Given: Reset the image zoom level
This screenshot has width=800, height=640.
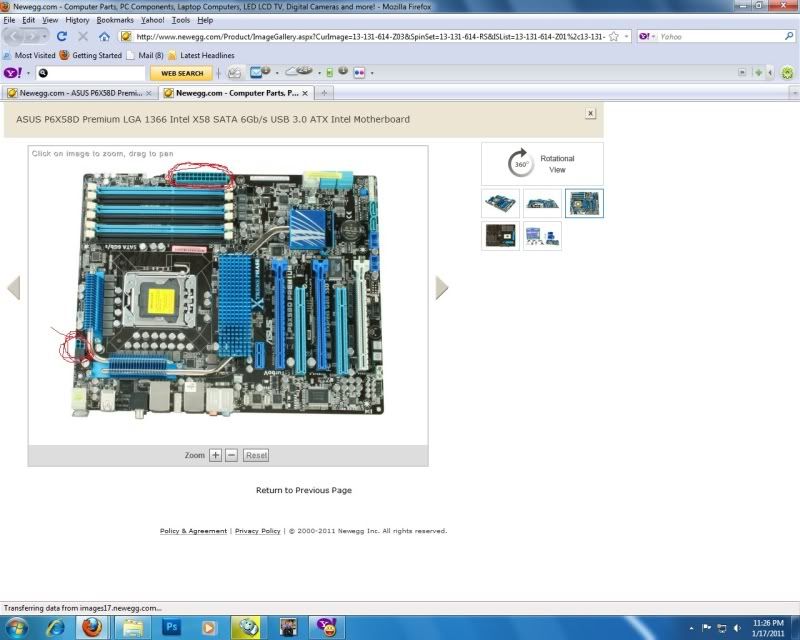Looking at the screenshot, I should [256, 455].
